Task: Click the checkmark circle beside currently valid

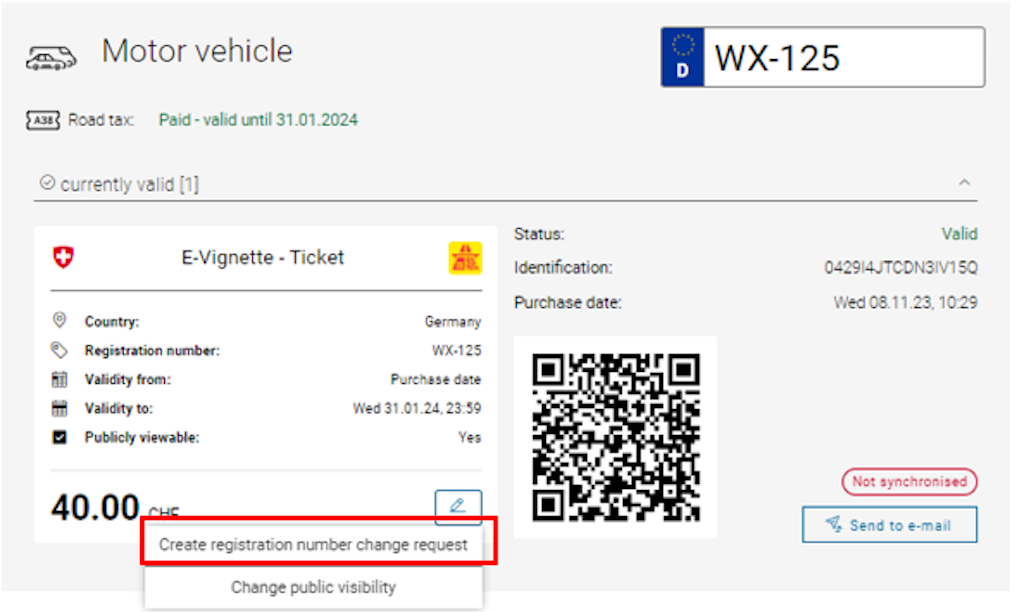Action: pyautogui.click(x=49, y=183)
